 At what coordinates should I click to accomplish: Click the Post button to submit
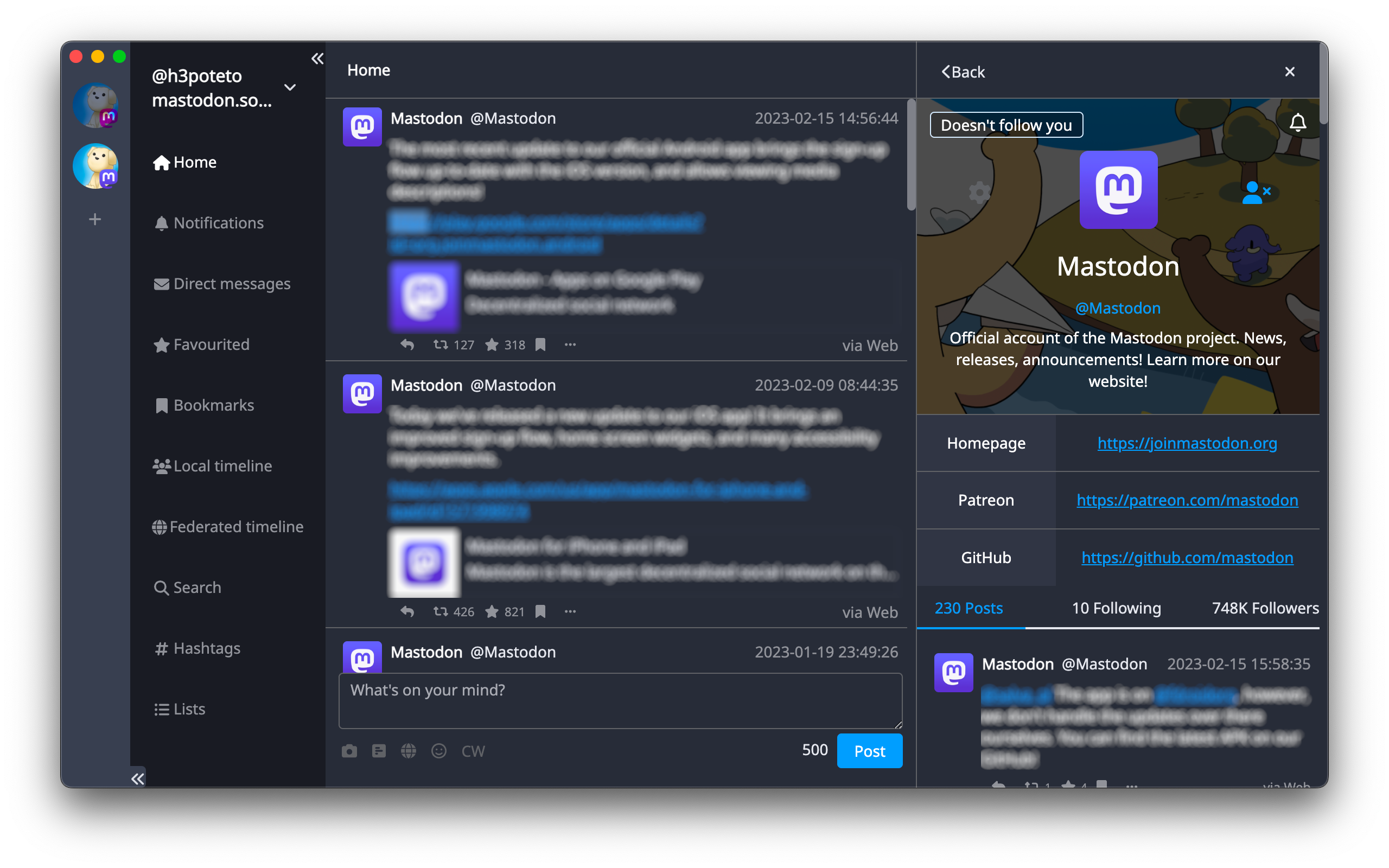click(x=869, y=750)
